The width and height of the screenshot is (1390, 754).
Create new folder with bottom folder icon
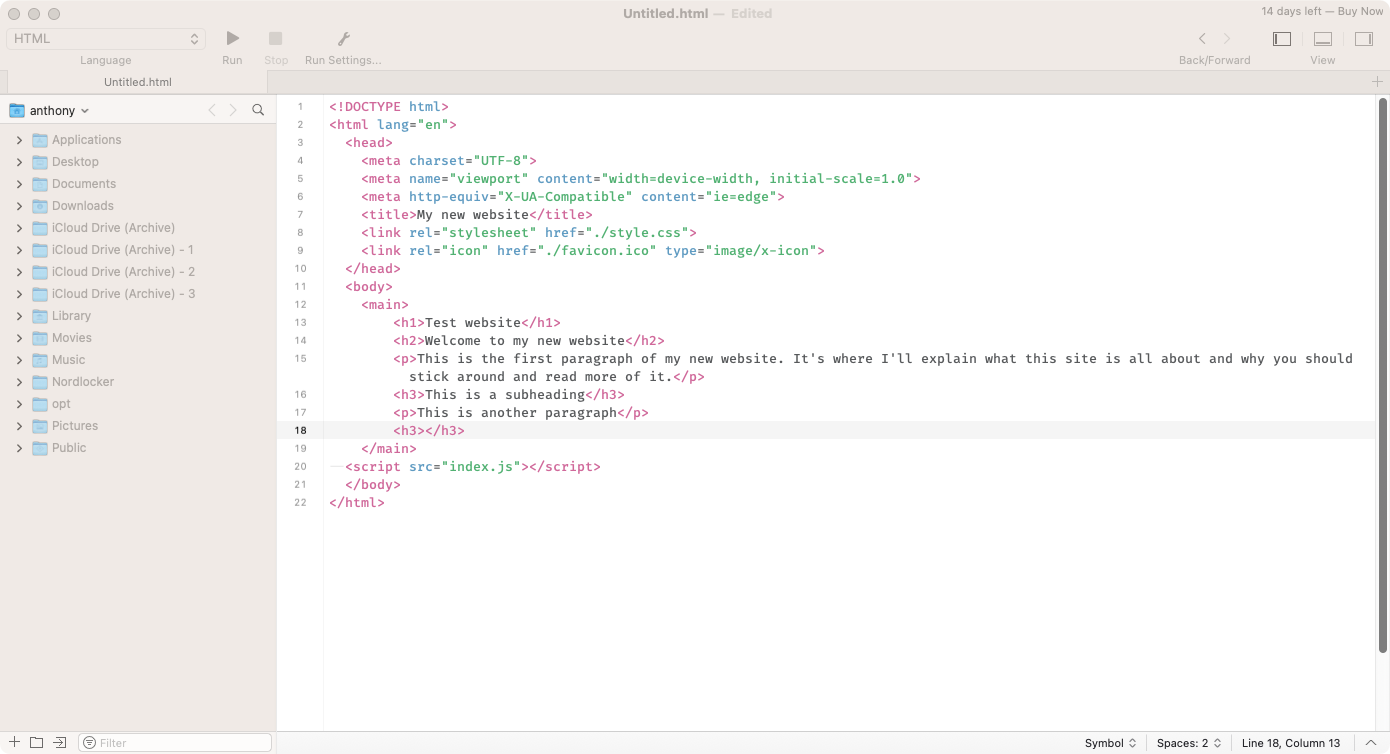37,742
